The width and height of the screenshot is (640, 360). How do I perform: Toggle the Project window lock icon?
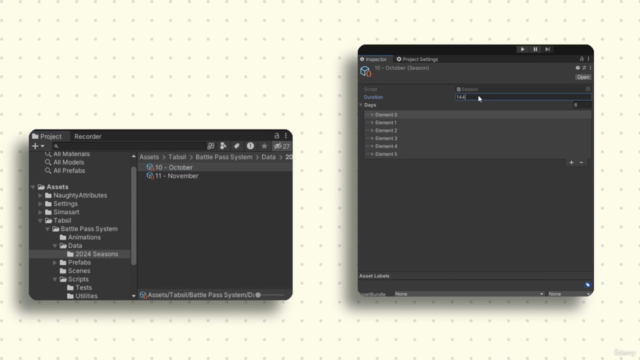click(277, 136)
